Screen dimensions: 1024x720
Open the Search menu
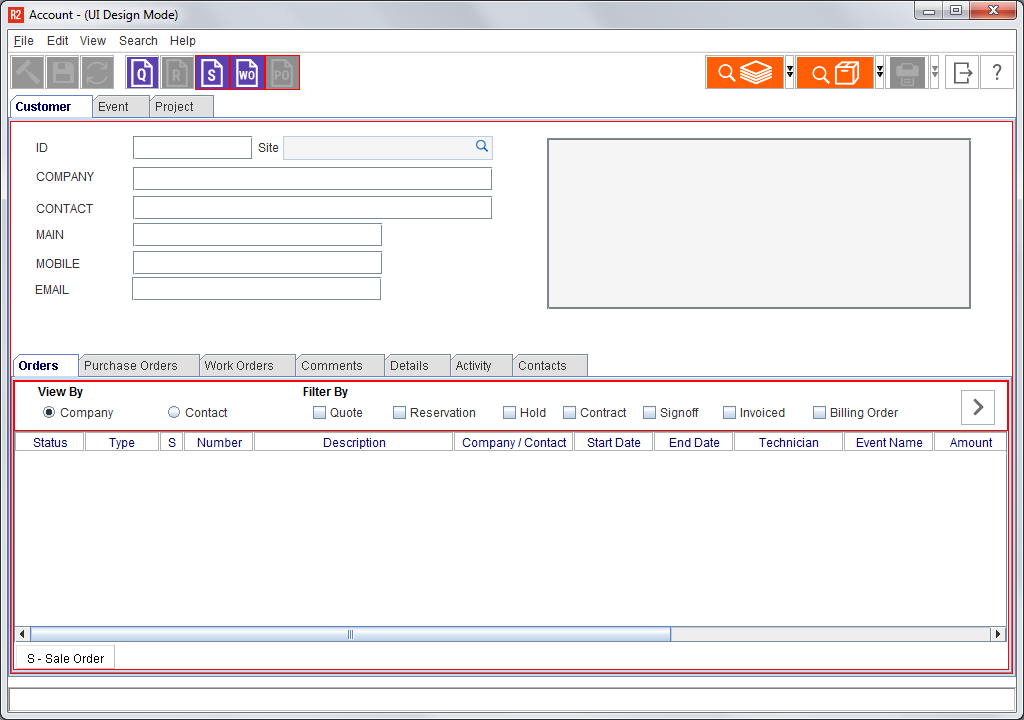click(x=138, y=41)
